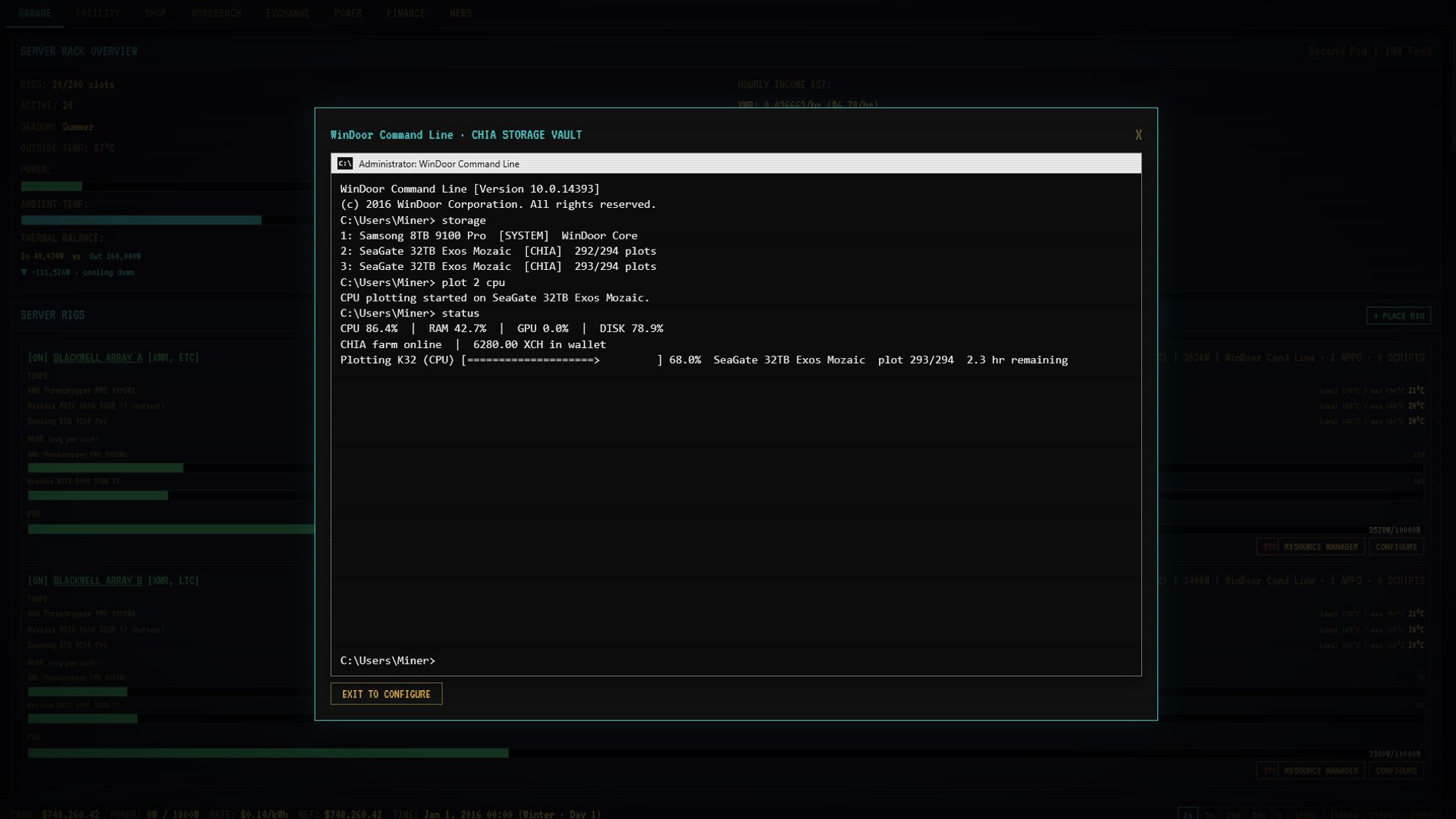Click the CASH $740,260.42 status entry
This screenshot has height=819, width=1456.
[55, 814]
